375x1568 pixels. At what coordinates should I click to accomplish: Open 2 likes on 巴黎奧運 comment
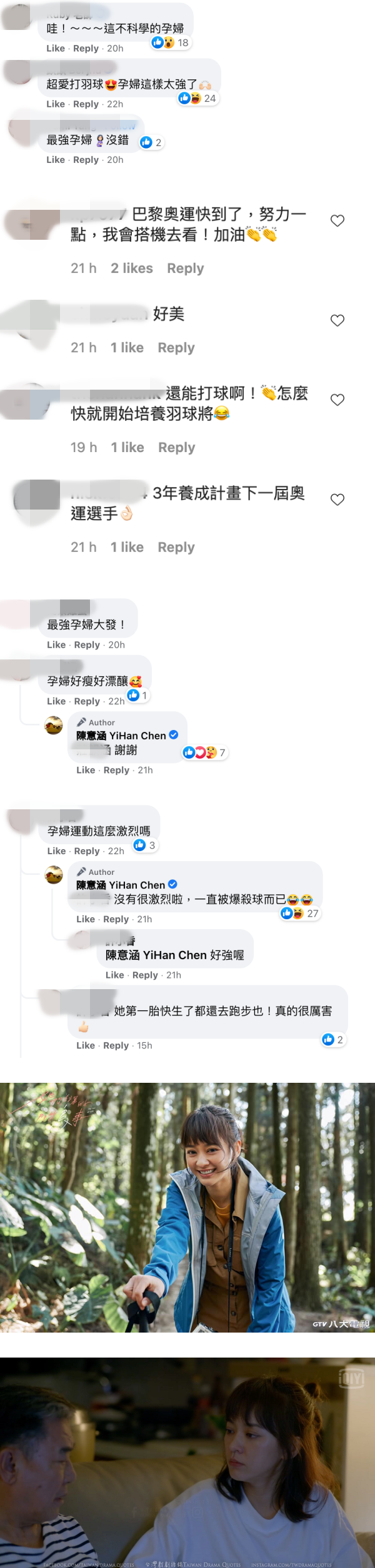click(x=132, y=269)
